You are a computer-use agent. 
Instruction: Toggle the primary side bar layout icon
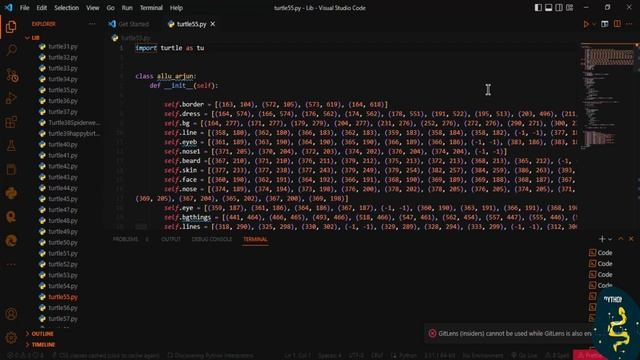[538, 8]
